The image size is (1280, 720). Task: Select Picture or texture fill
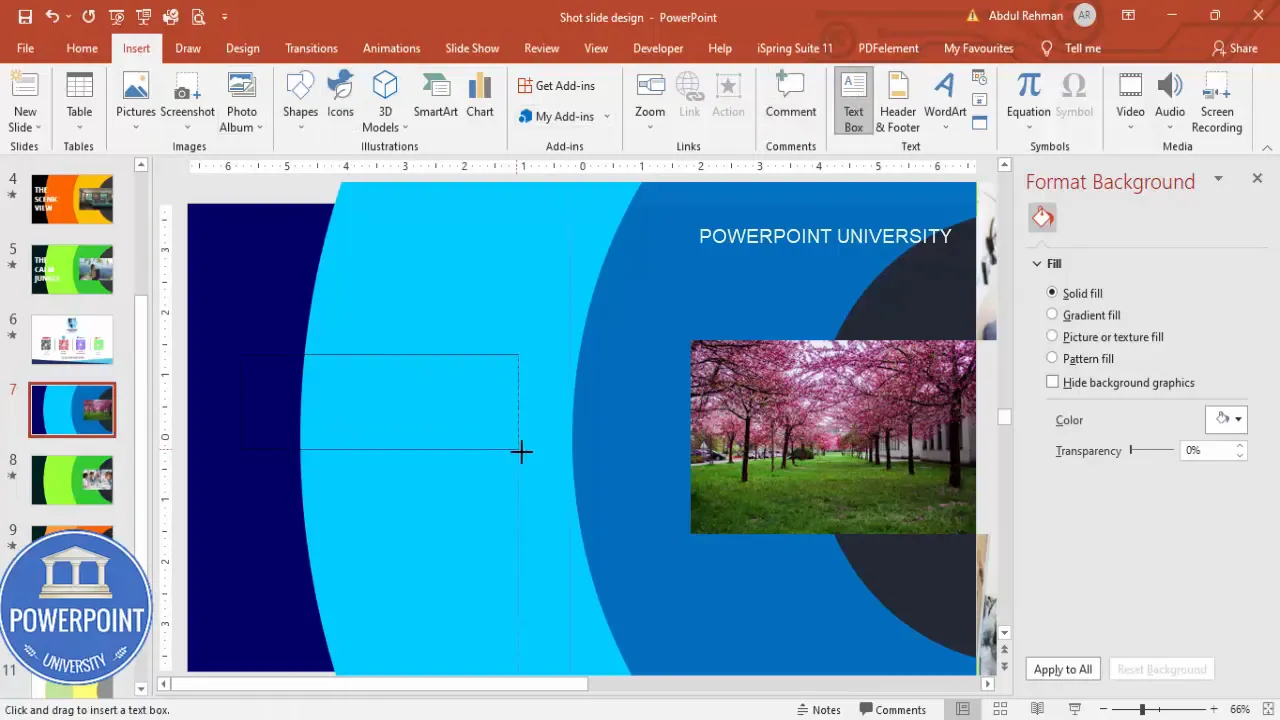click(1104, 337)
